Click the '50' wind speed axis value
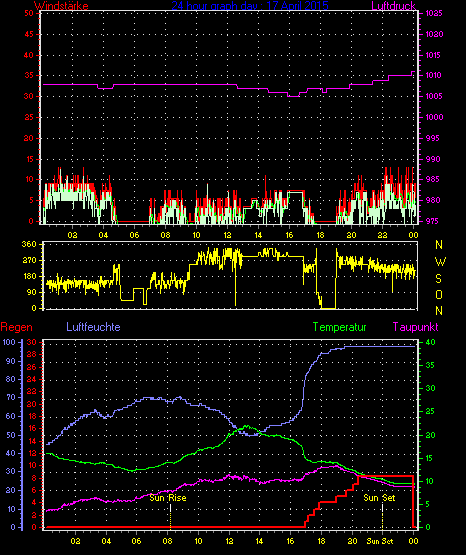466x555 pixels. tap(29, 13)
